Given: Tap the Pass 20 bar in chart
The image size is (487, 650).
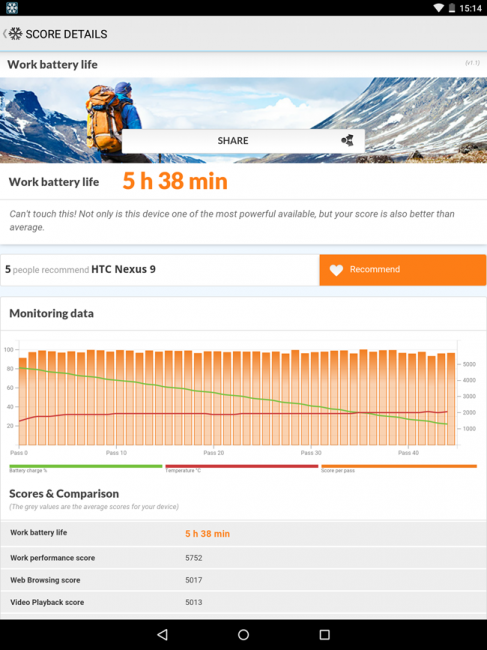Looking at the screenshot, I should [217, 398].
